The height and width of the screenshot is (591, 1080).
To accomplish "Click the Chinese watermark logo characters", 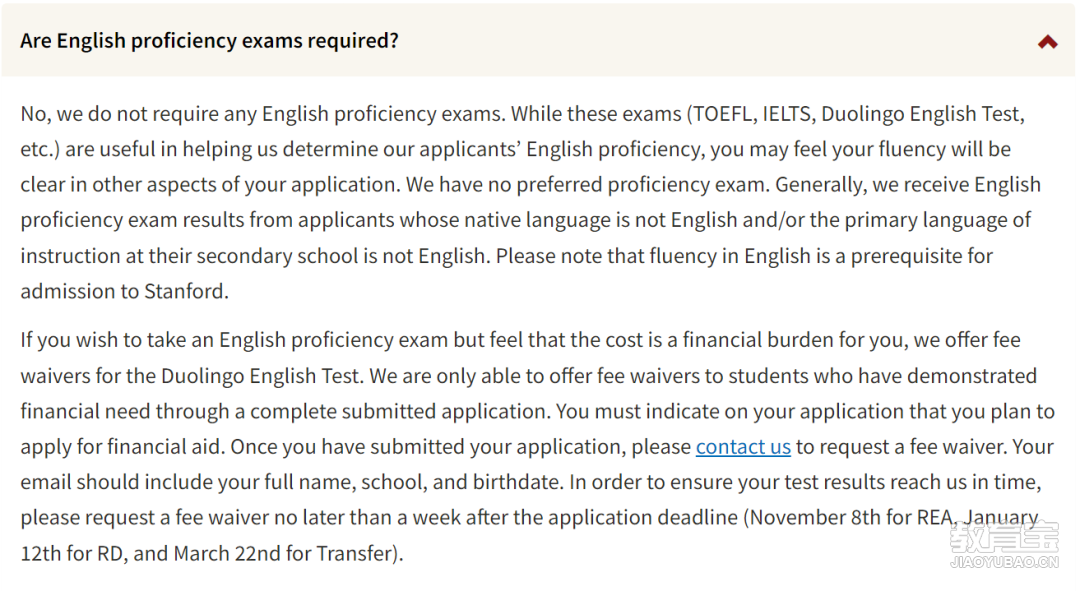I will point(1004,538).
